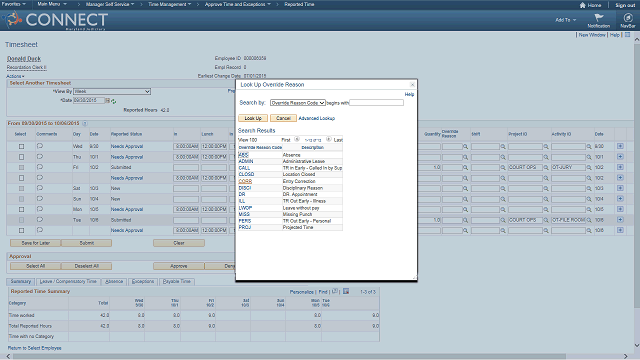Open Activity ID lookup next to OT-JURY
640x360 pixels.
[x=589, y=168]
